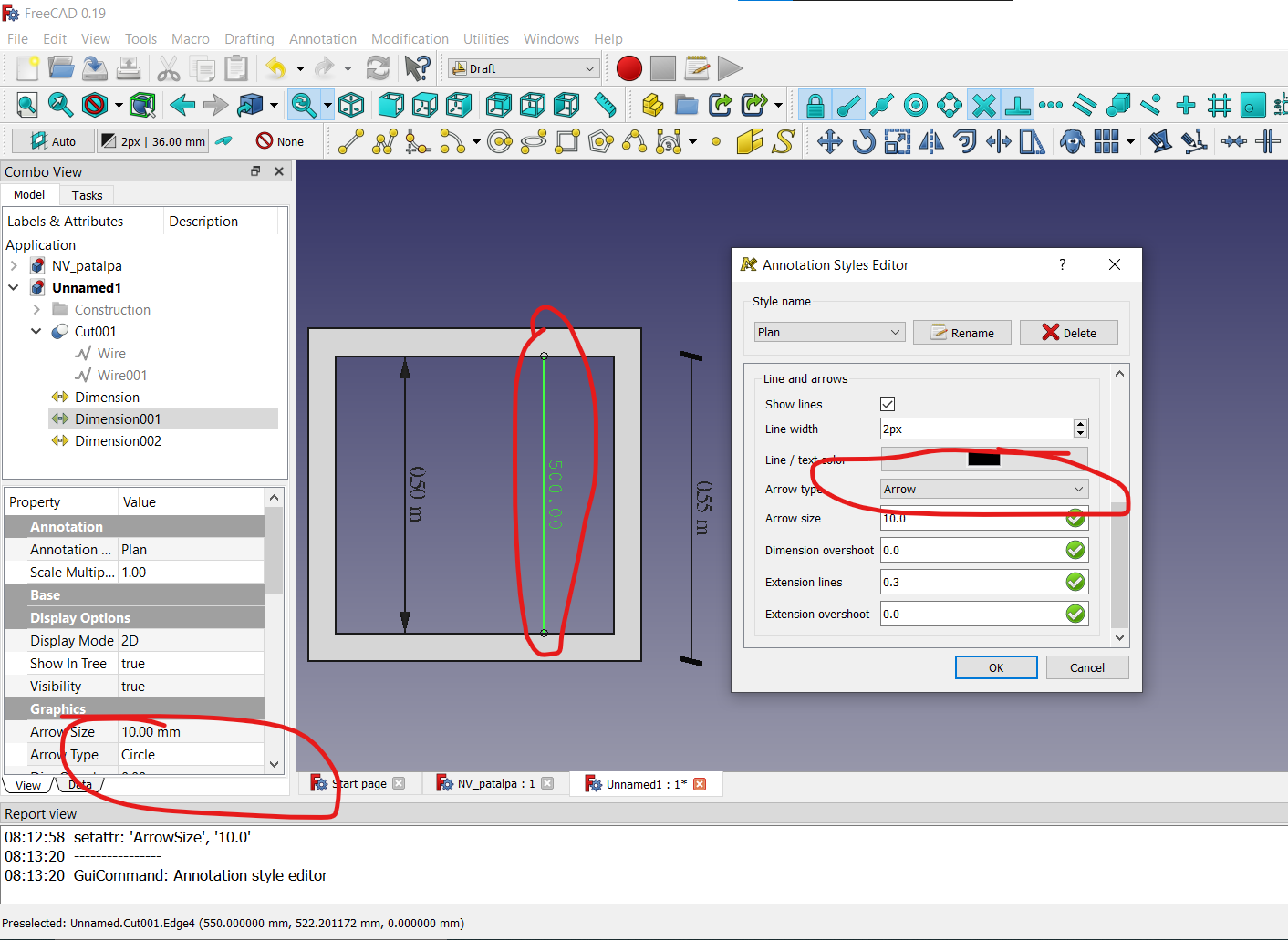This screenshot has width=1288, height=940.
Task: Collapse the Cut001 tree item
Action: click(36, 332)
